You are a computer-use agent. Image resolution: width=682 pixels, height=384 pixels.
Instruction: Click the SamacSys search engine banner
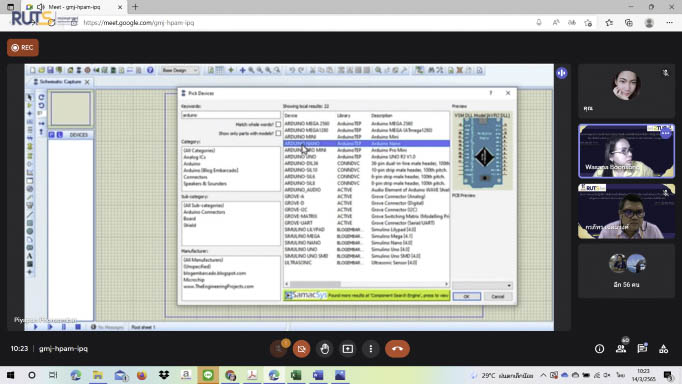(367, 295)
